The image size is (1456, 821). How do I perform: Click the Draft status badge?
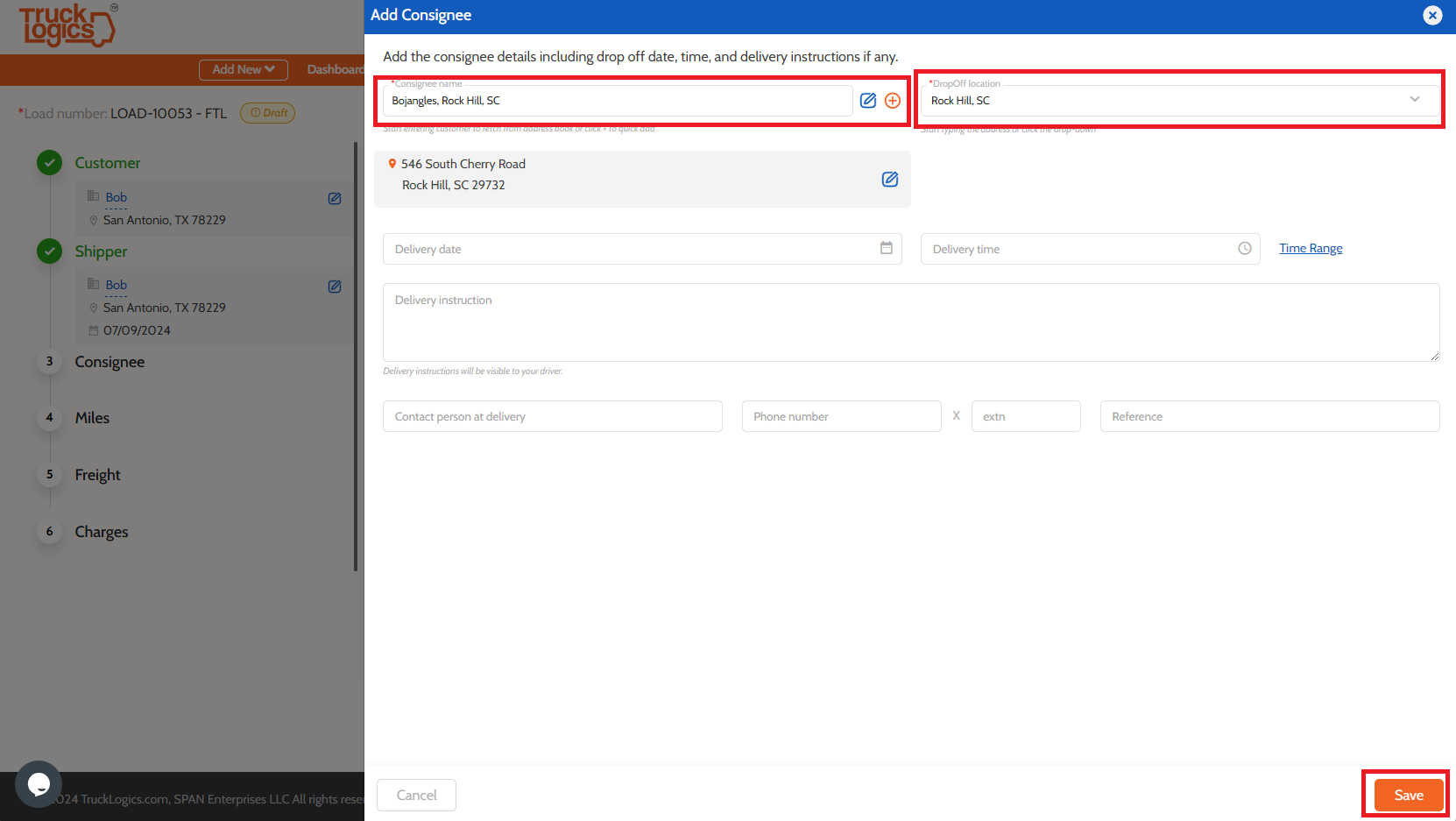(x=267, y=112)
